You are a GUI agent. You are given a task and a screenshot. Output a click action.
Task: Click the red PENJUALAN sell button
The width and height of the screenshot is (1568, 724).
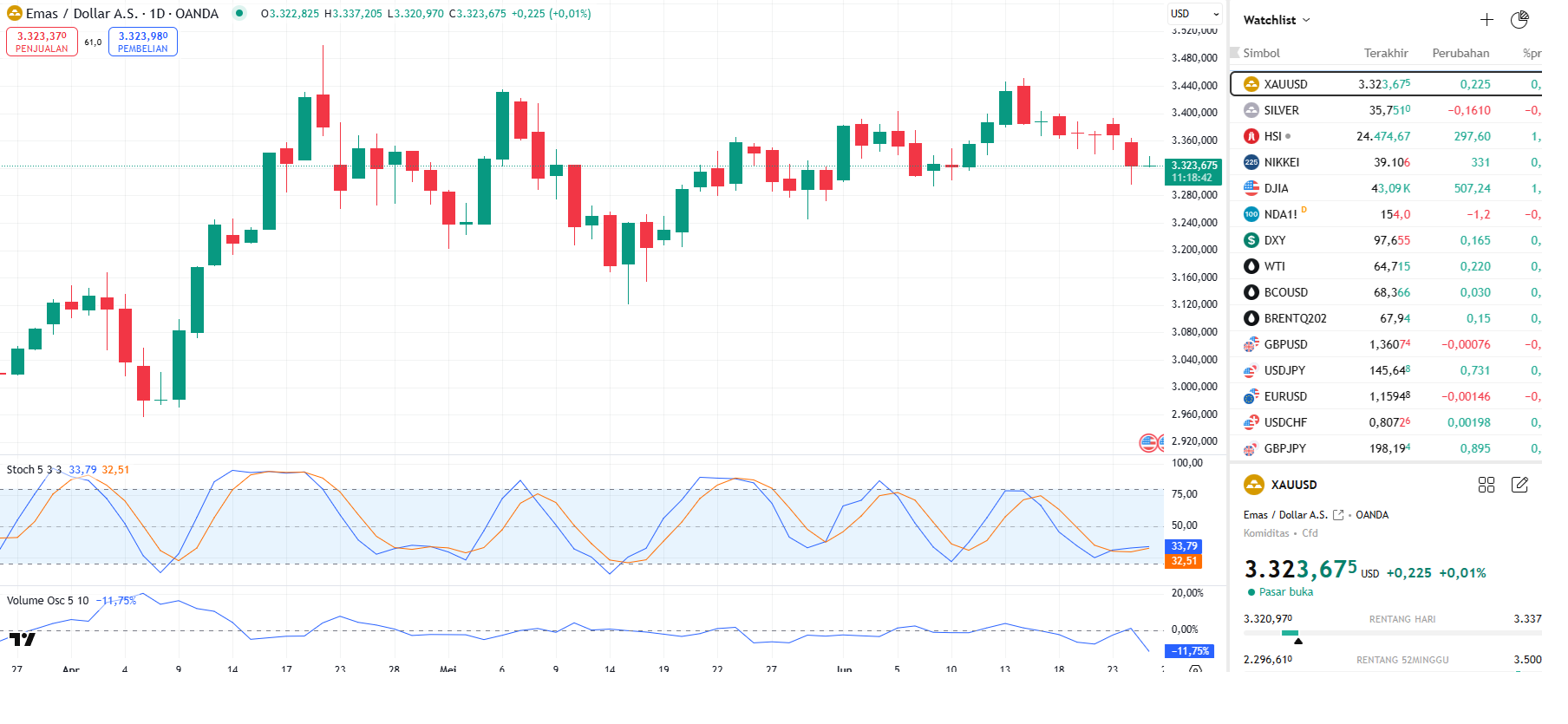[42, 42]
